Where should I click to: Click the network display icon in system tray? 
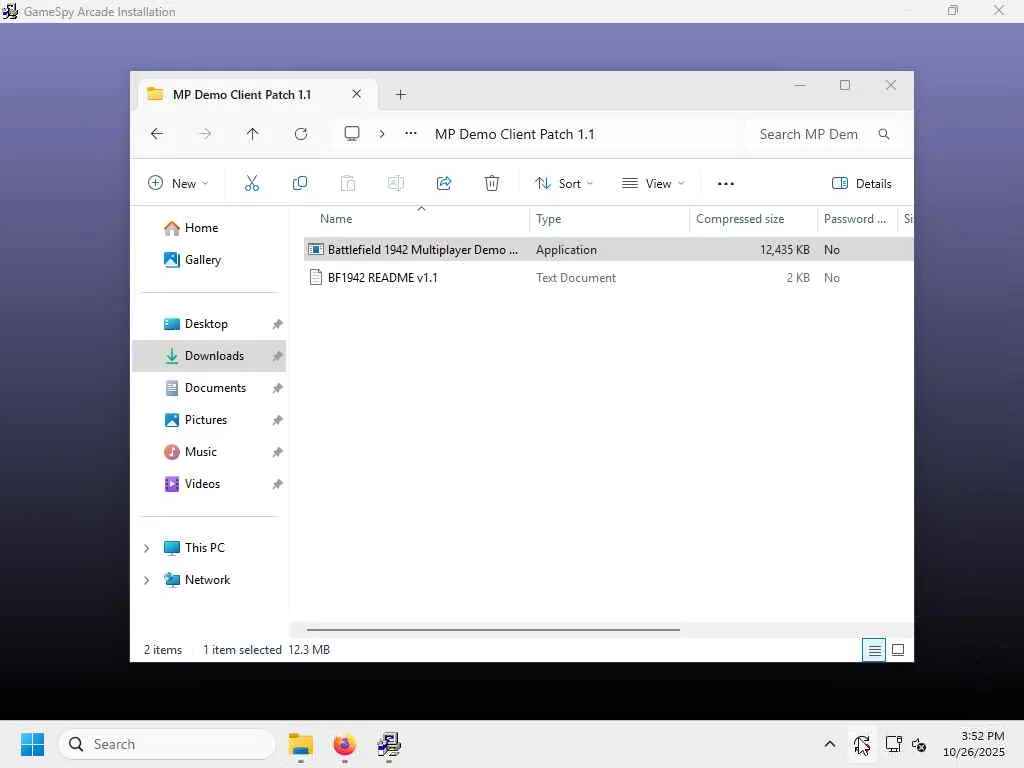[x=893, y=744]
